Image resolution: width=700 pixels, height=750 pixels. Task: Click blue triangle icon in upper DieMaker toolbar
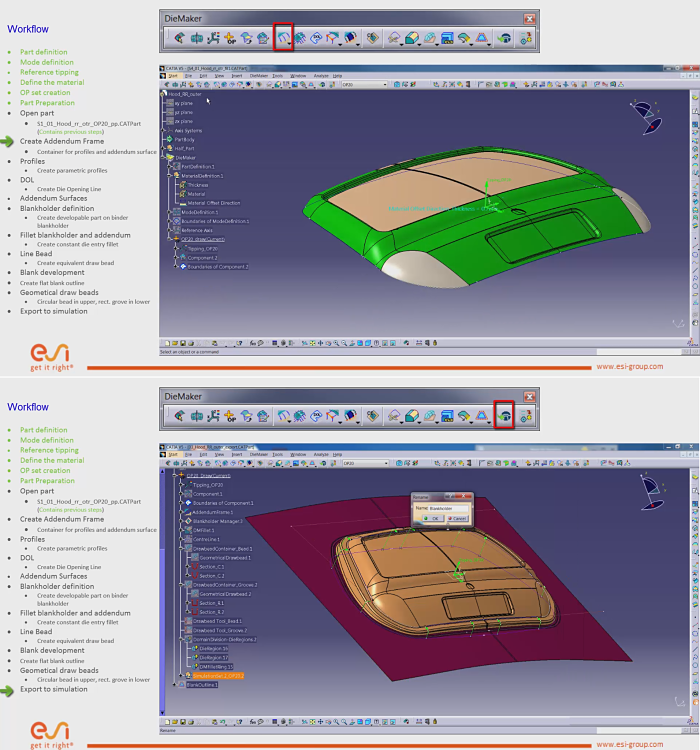481,38
